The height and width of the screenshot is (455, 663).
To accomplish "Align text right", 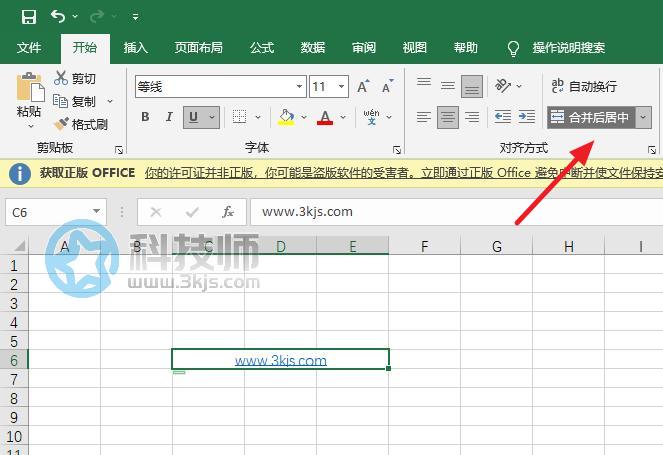I will [472, 117].
